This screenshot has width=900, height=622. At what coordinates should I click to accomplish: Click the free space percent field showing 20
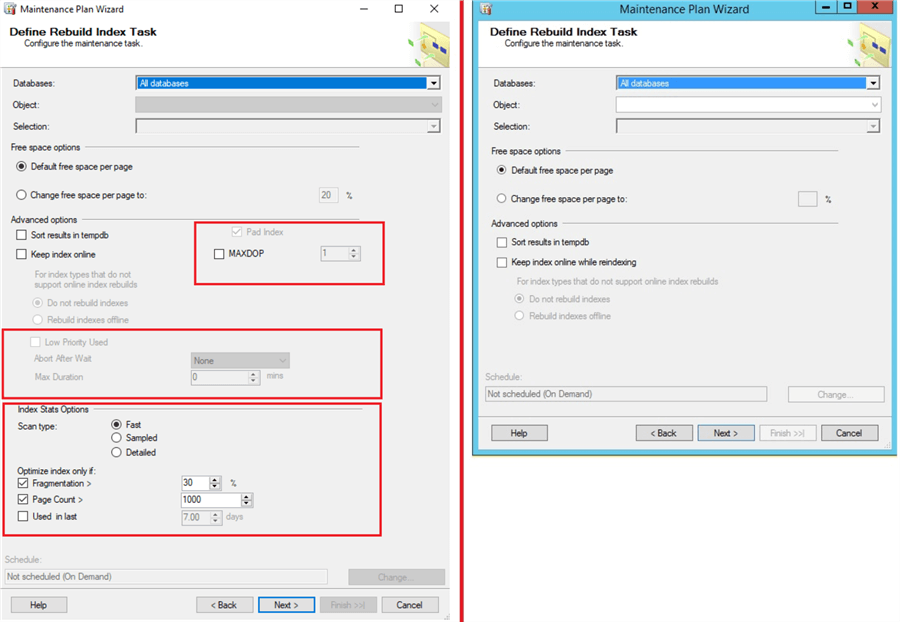click(329, 195)
